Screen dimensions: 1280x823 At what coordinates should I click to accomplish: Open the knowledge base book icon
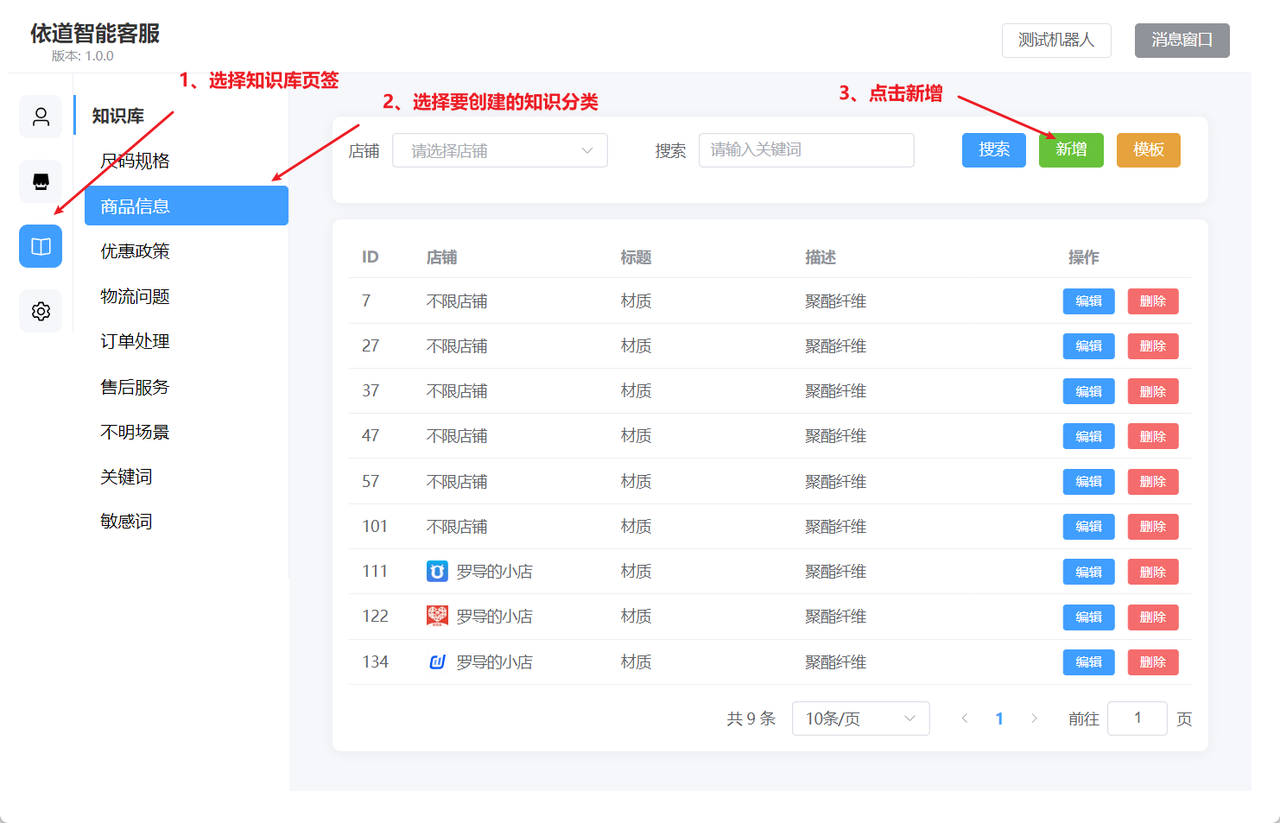click(x=40, y=245)
